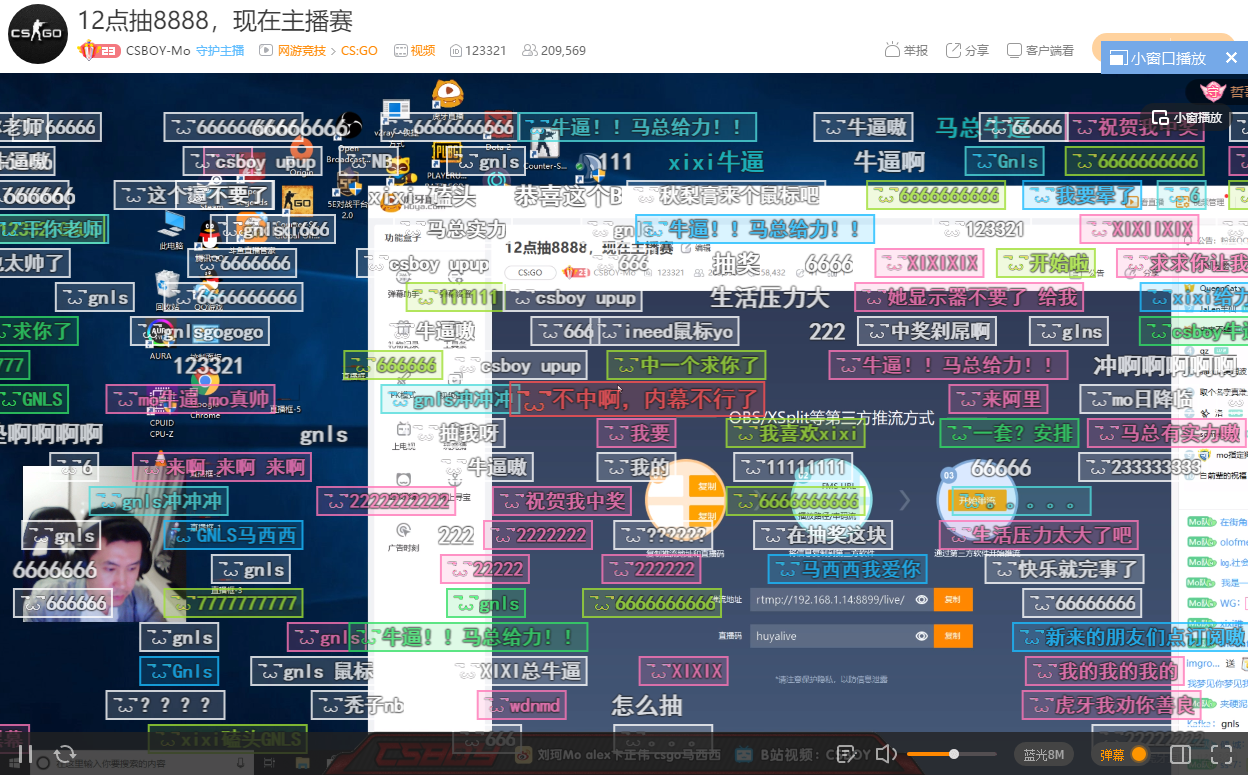The height and width of the screenshot is (775, 1248).
Task: Enable 小窗口播放 picture-in-picture playback
Action: (x=1160, y=58)
